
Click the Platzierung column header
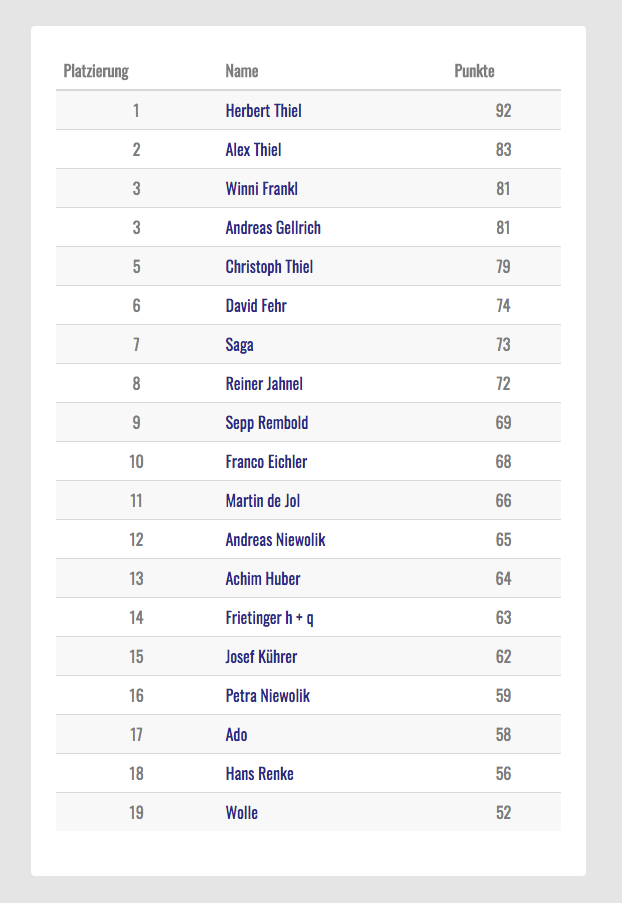[96, 71]
